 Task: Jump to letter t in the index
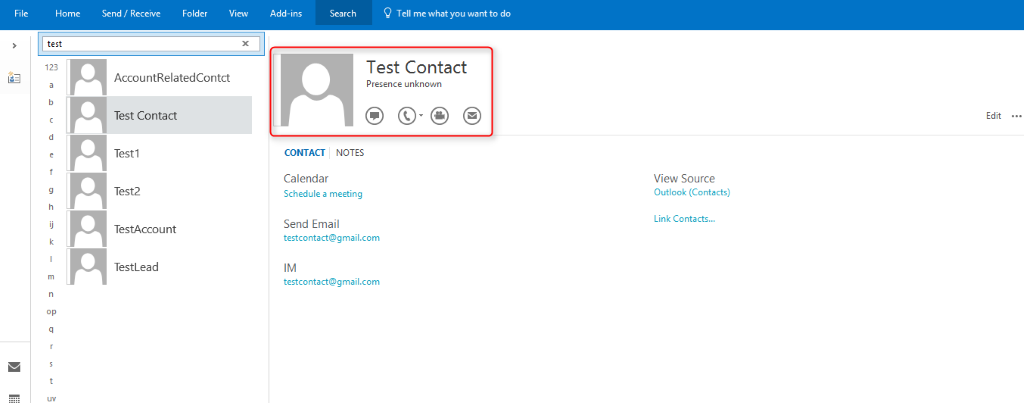point(52,381)
